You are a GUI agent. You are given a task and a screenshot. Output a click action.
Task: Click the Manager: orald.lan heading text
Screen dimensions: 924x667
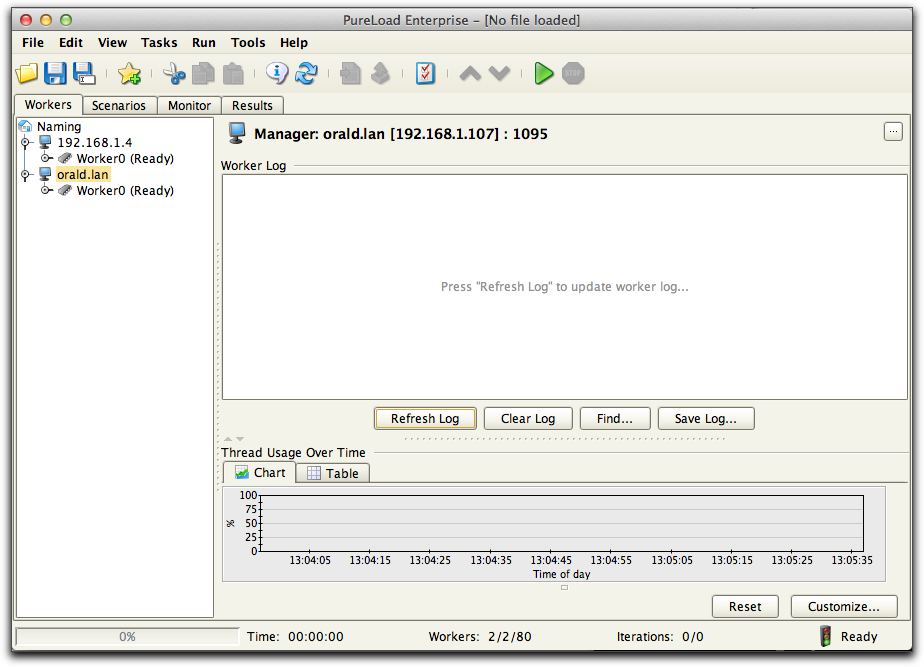pos(401,134)
